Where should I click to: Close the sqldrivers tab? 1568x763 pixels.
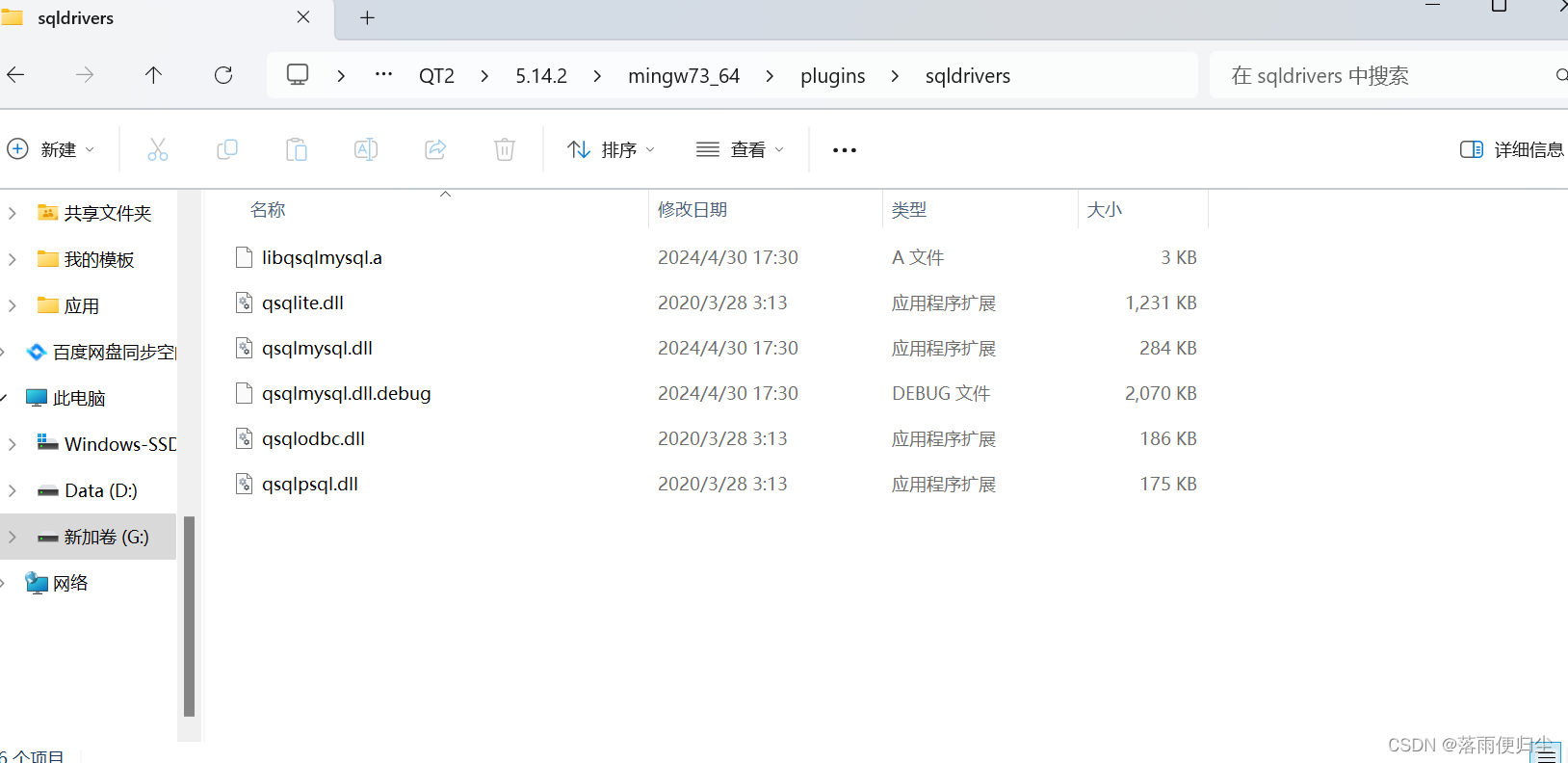303,17
